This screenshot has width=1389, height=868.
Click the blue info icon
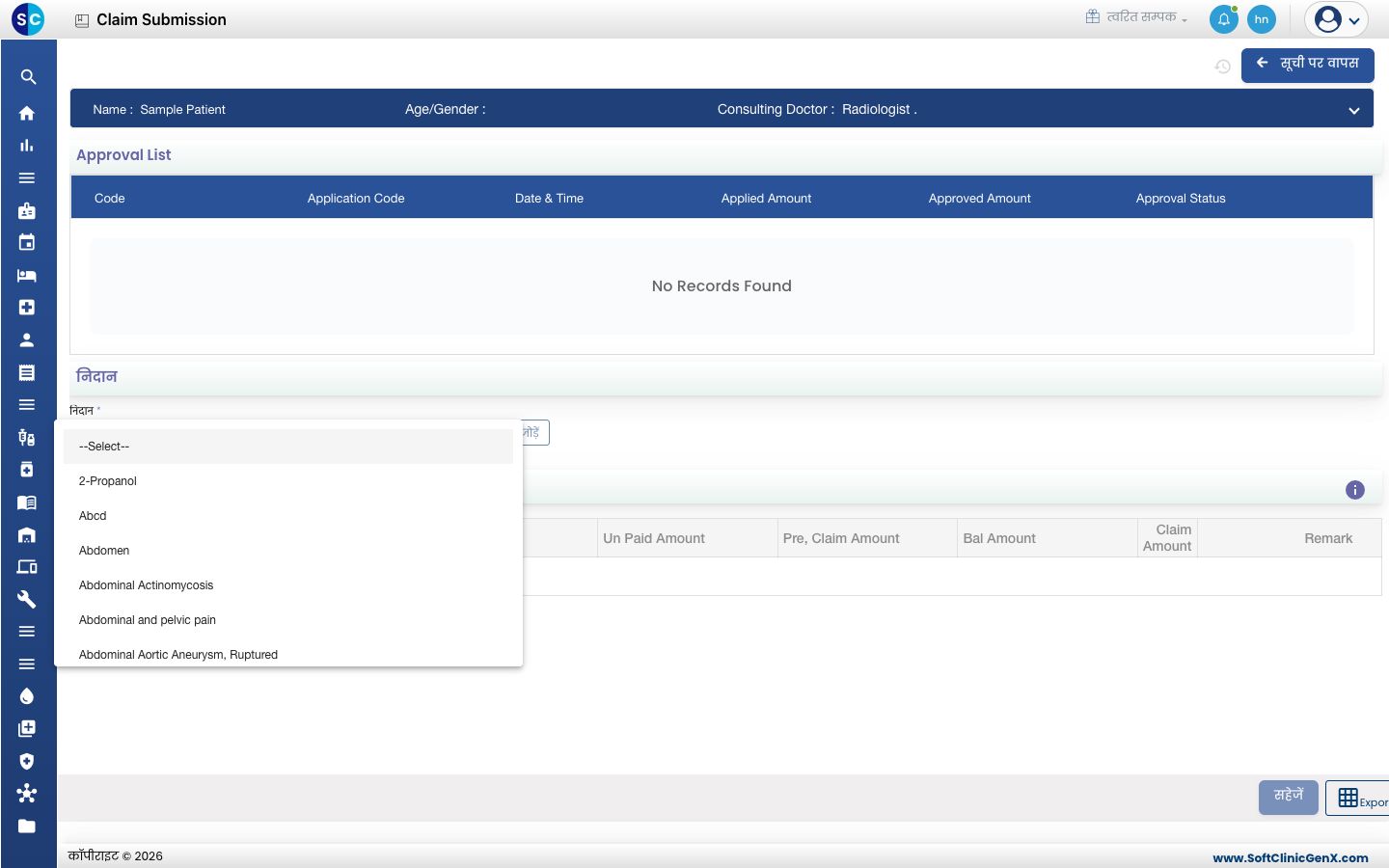point(1355,490)
